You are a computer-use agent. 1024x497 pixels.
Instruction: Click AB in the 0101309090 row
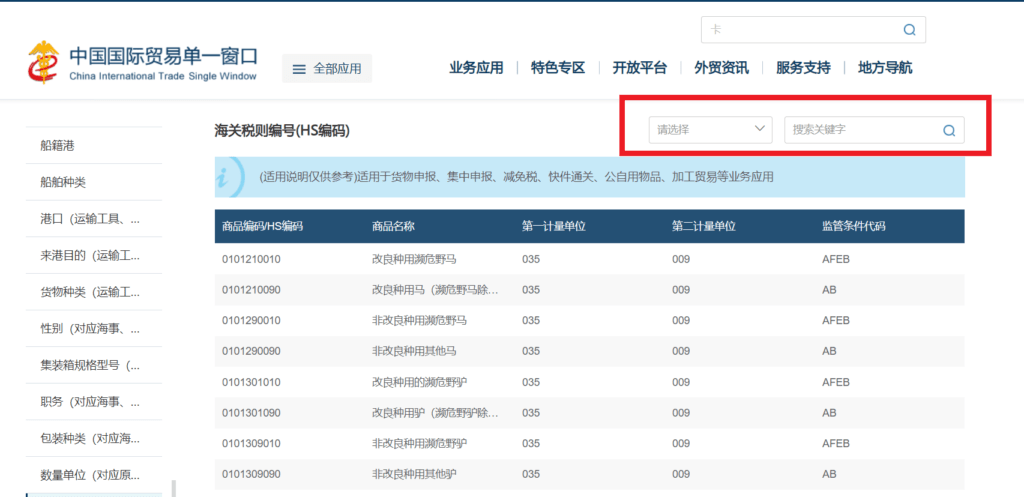click(829, 474)
